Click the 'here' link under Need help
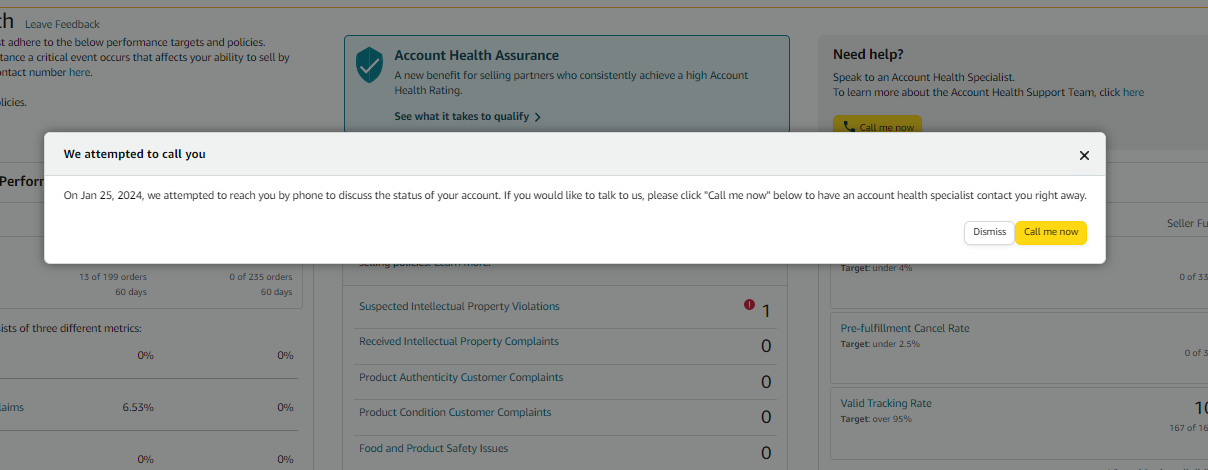The width and height of the screenshot is (1208, 470). (x=1133, y=92)
